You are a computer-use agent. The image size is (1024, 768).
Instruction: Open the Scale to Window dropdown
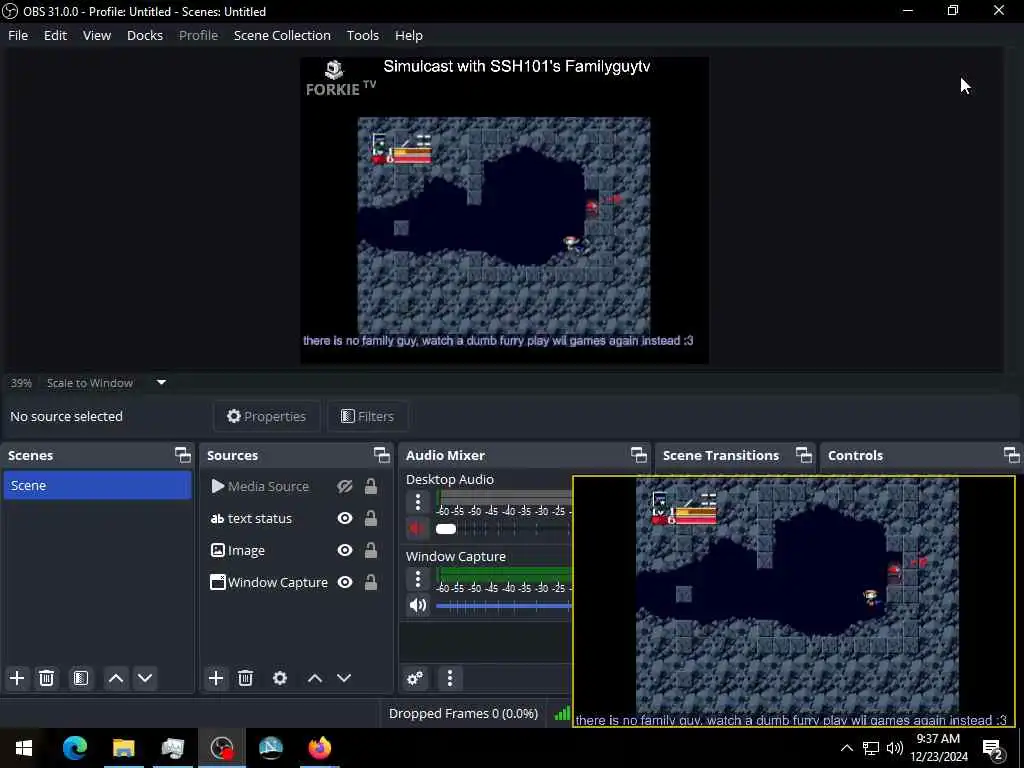105,383
